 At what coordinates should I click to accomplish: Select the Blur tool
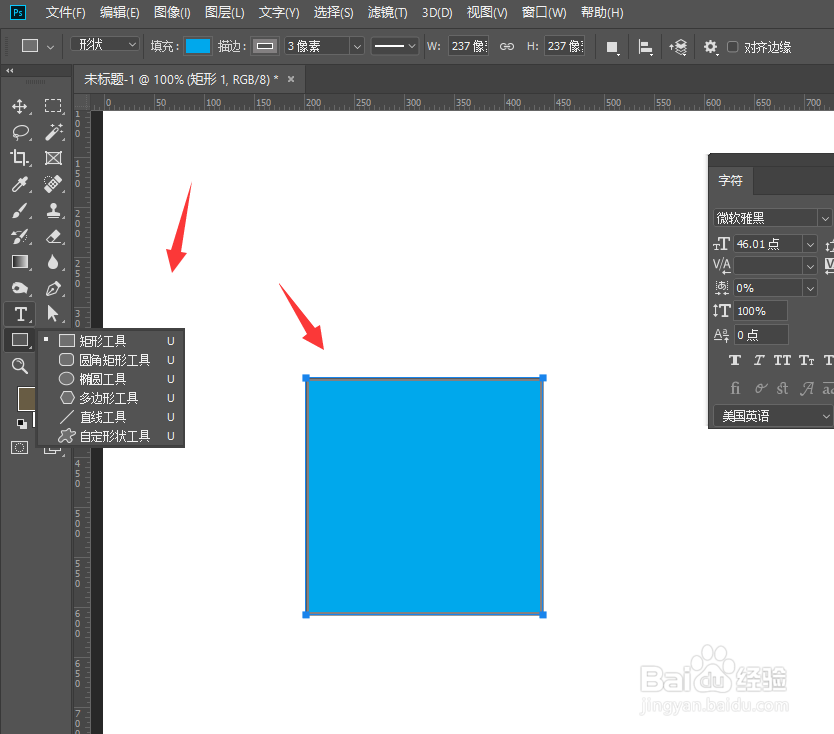click(53, 262)
